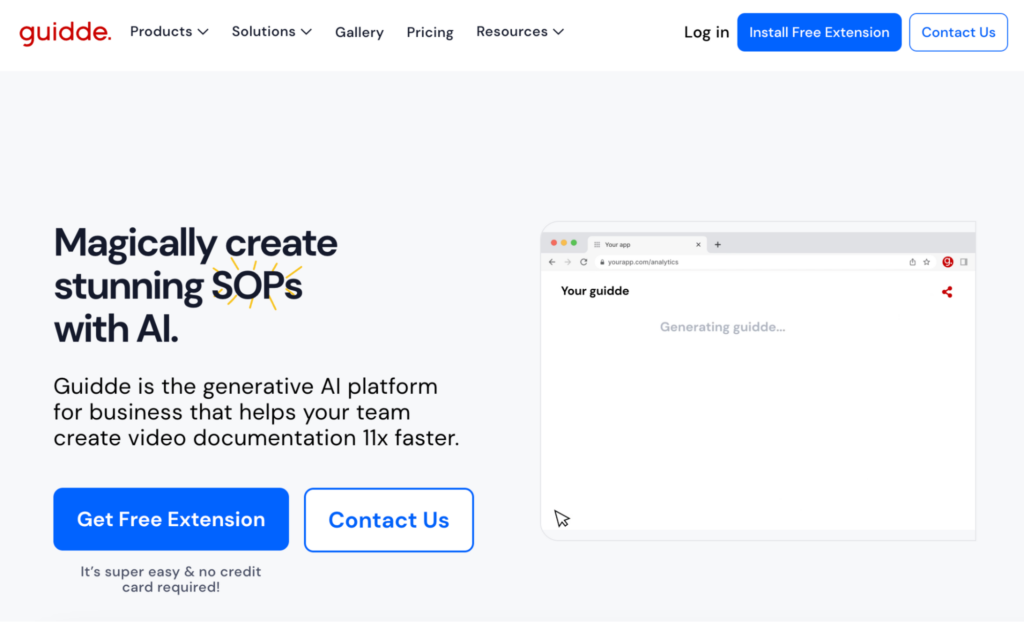The image size is (1024, 622).
Task: Close the 'Your app' browser tab
Action: pos(698,244)
